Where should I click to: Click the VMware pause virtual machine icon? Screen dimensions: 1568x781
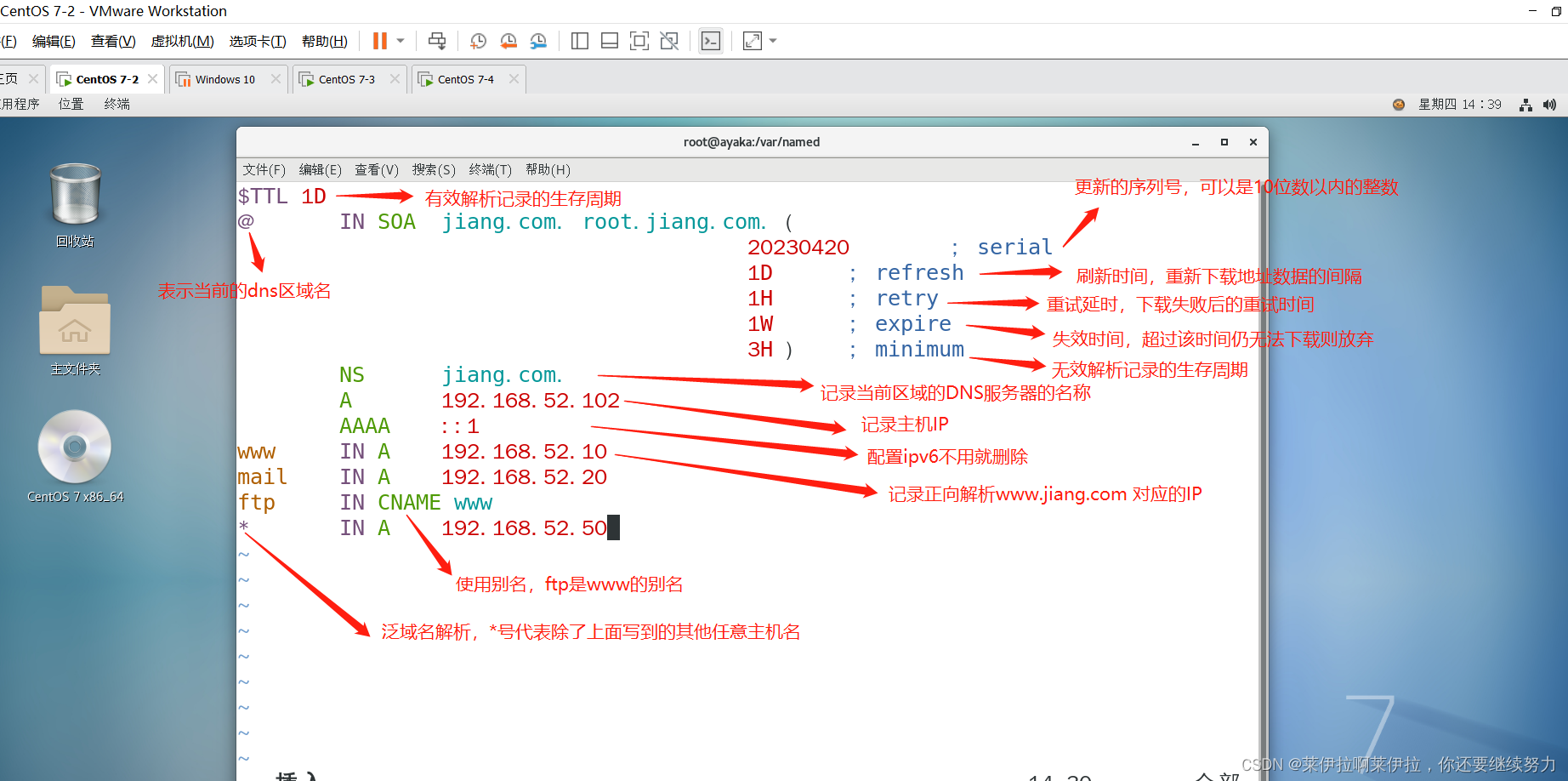pyautogui.click(x=380, y=41)
